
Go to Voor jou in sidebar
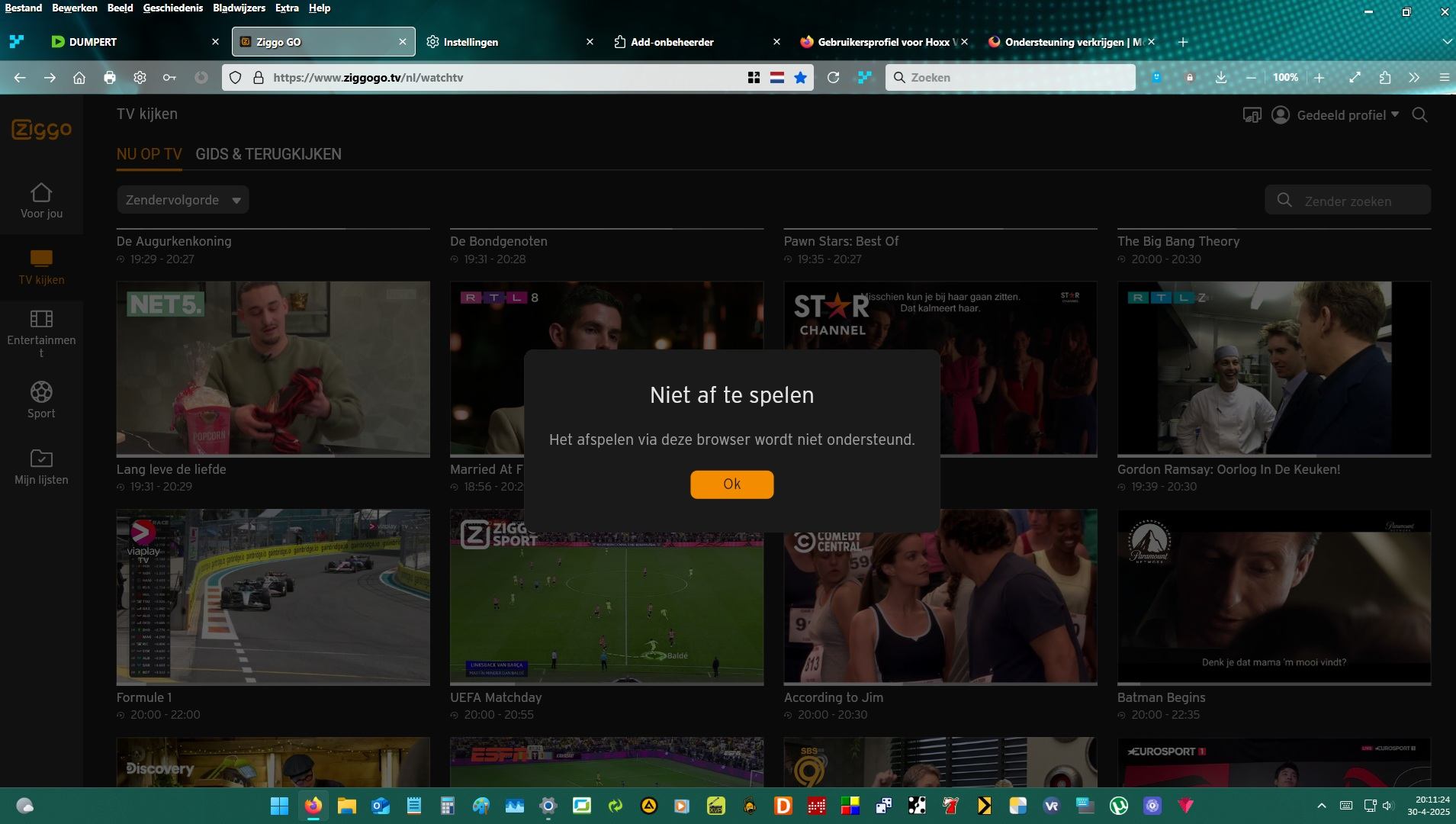coord(41,201)
